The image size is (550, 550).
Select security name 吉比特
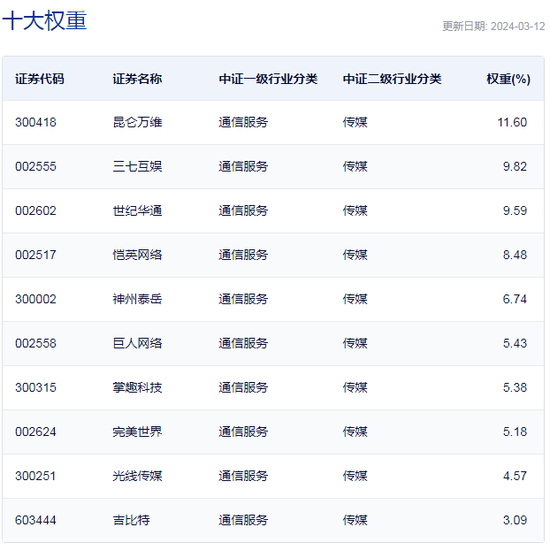(x=132, y=520)
